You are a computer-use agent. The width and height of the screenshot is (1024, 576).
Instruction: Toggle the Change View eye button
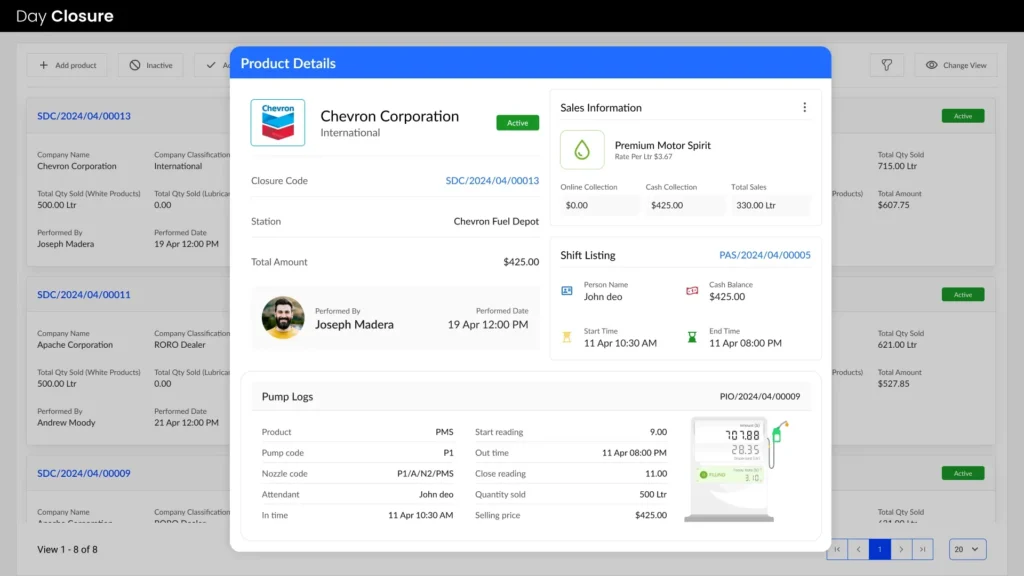(955, 65)
